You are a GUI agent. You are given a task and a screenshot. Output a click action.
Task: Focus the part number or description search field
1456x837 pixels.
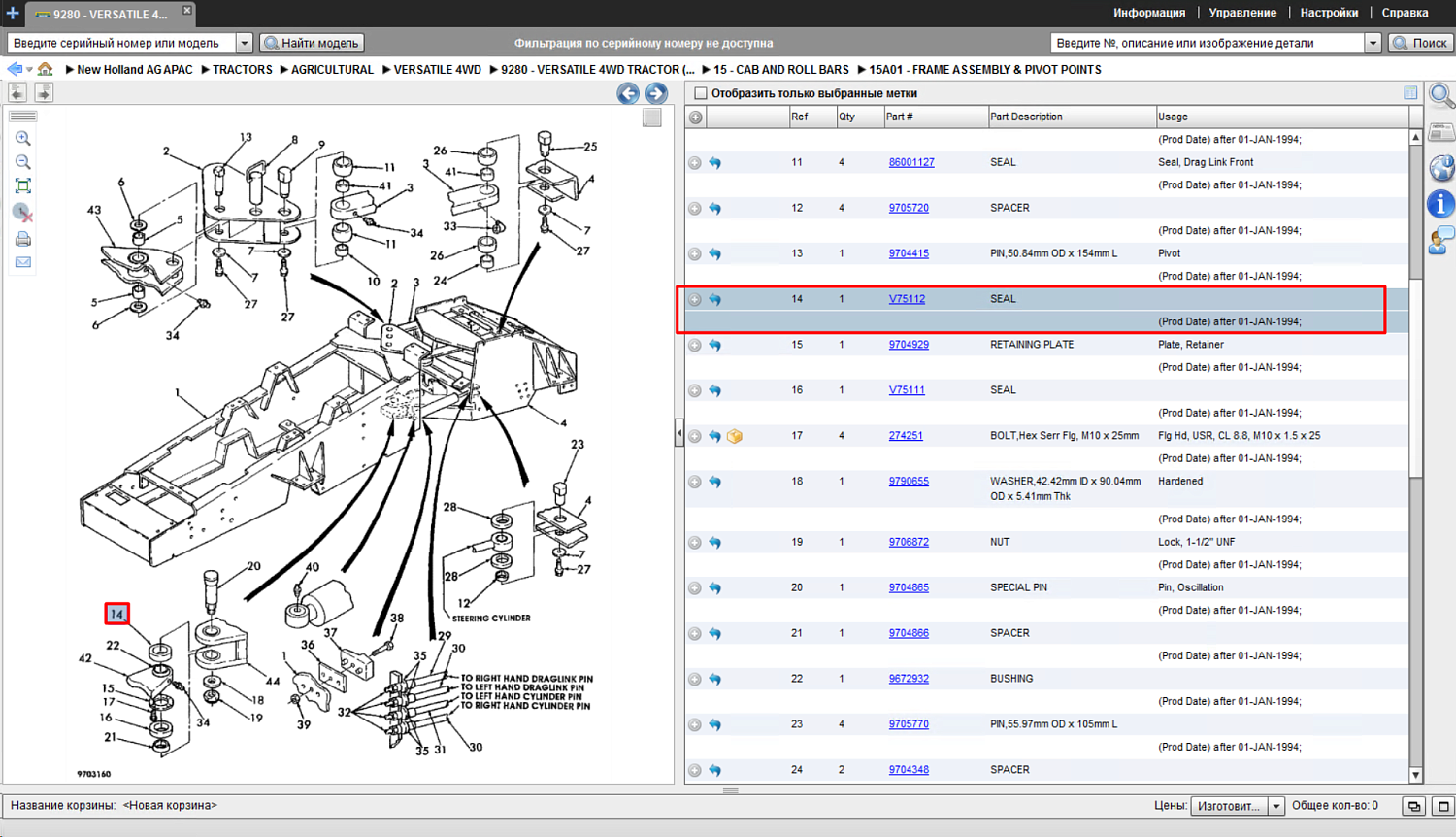click(x=1208, y=43)
